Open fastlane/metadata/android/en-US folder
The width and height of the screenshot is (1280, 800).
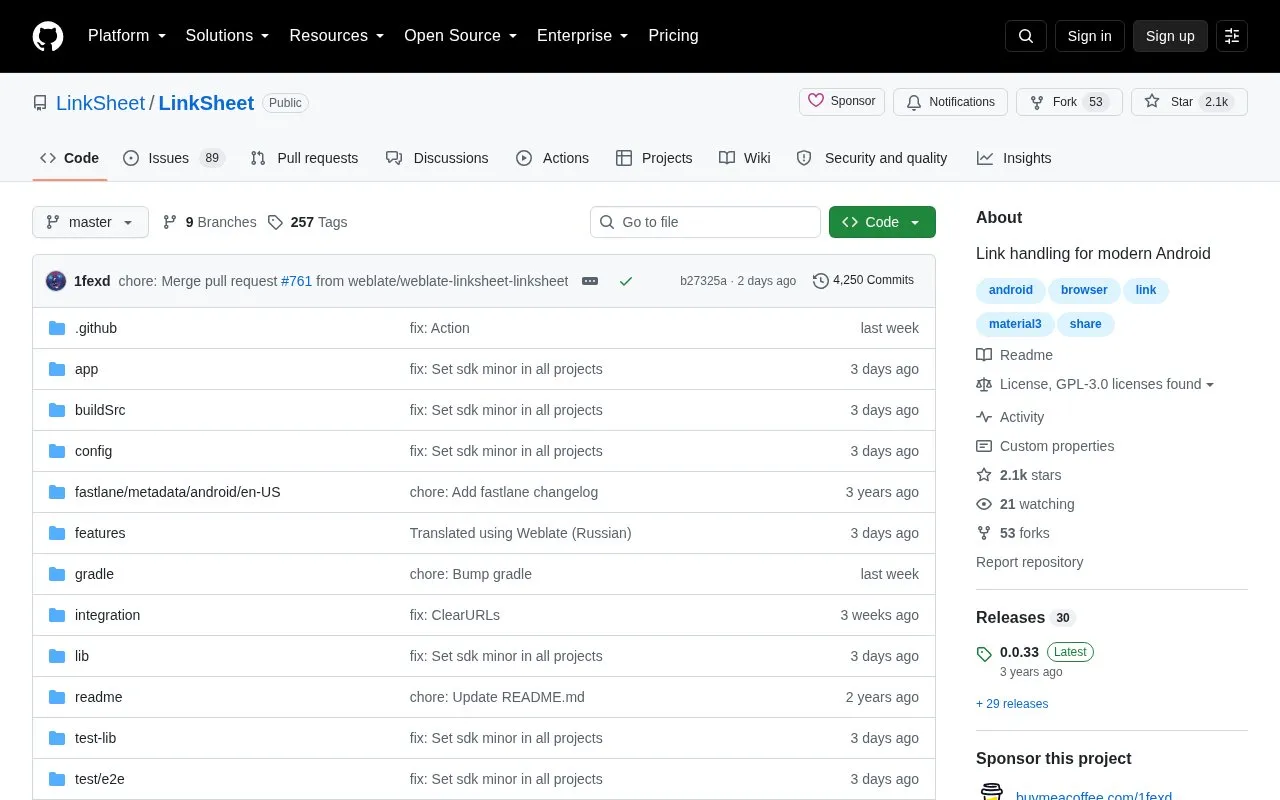[178, 492]
